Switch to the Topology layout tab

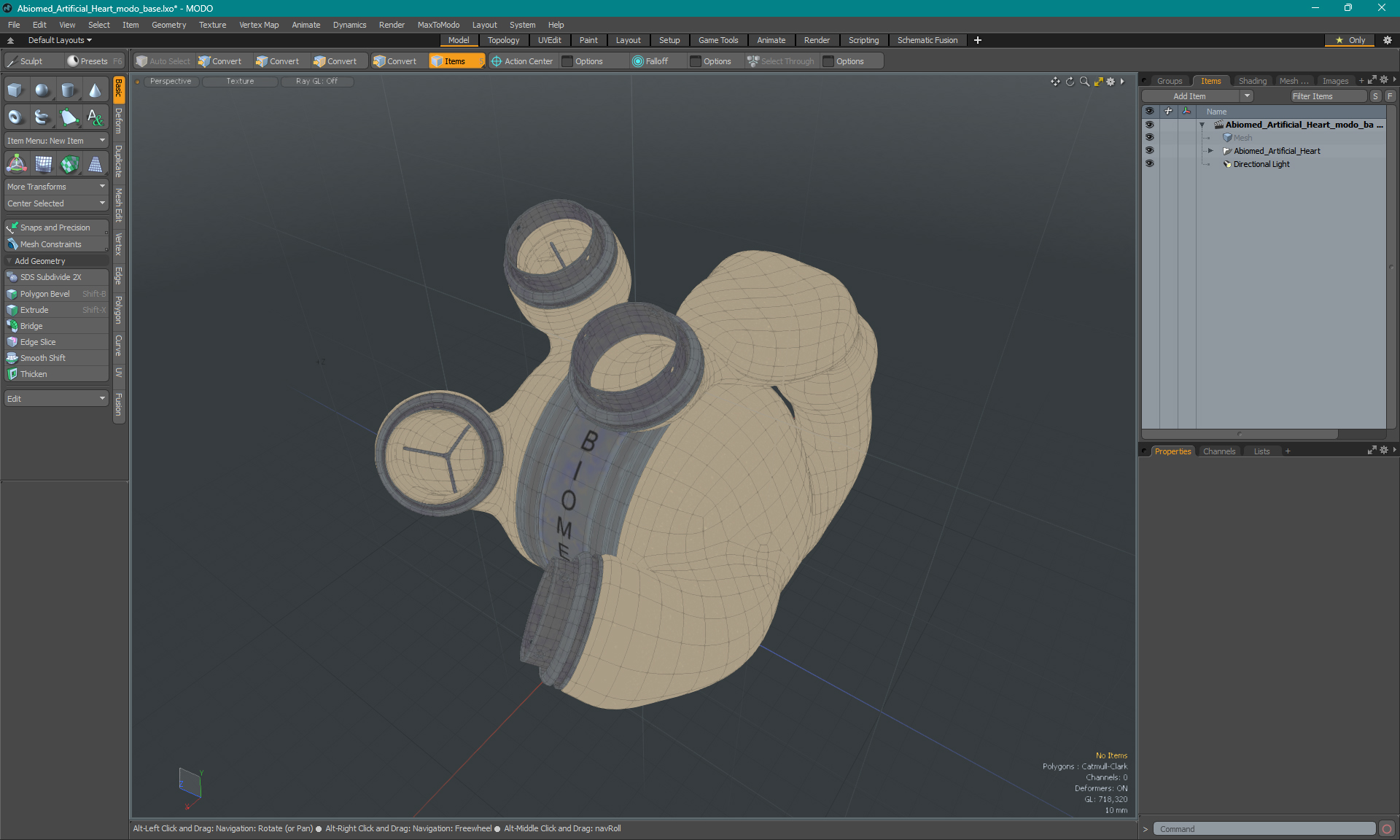click(503, 40)
